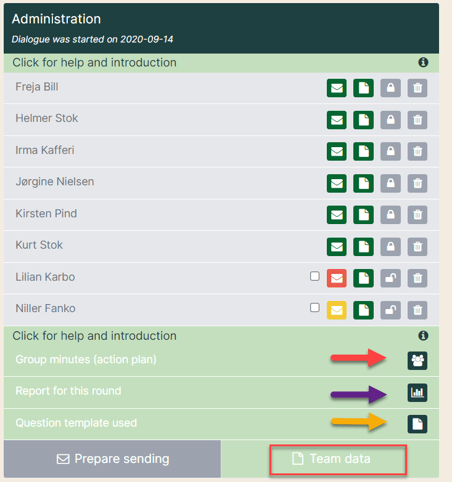Expand the top help and introduction info icon
The width and height of the screenshot is (452, 482).
click(423, 62)
